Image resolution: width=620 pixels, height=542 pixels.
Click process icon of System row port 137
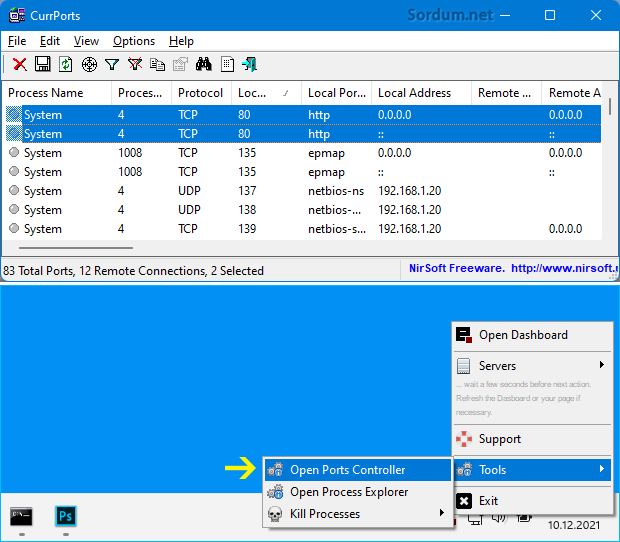(14, 191)
